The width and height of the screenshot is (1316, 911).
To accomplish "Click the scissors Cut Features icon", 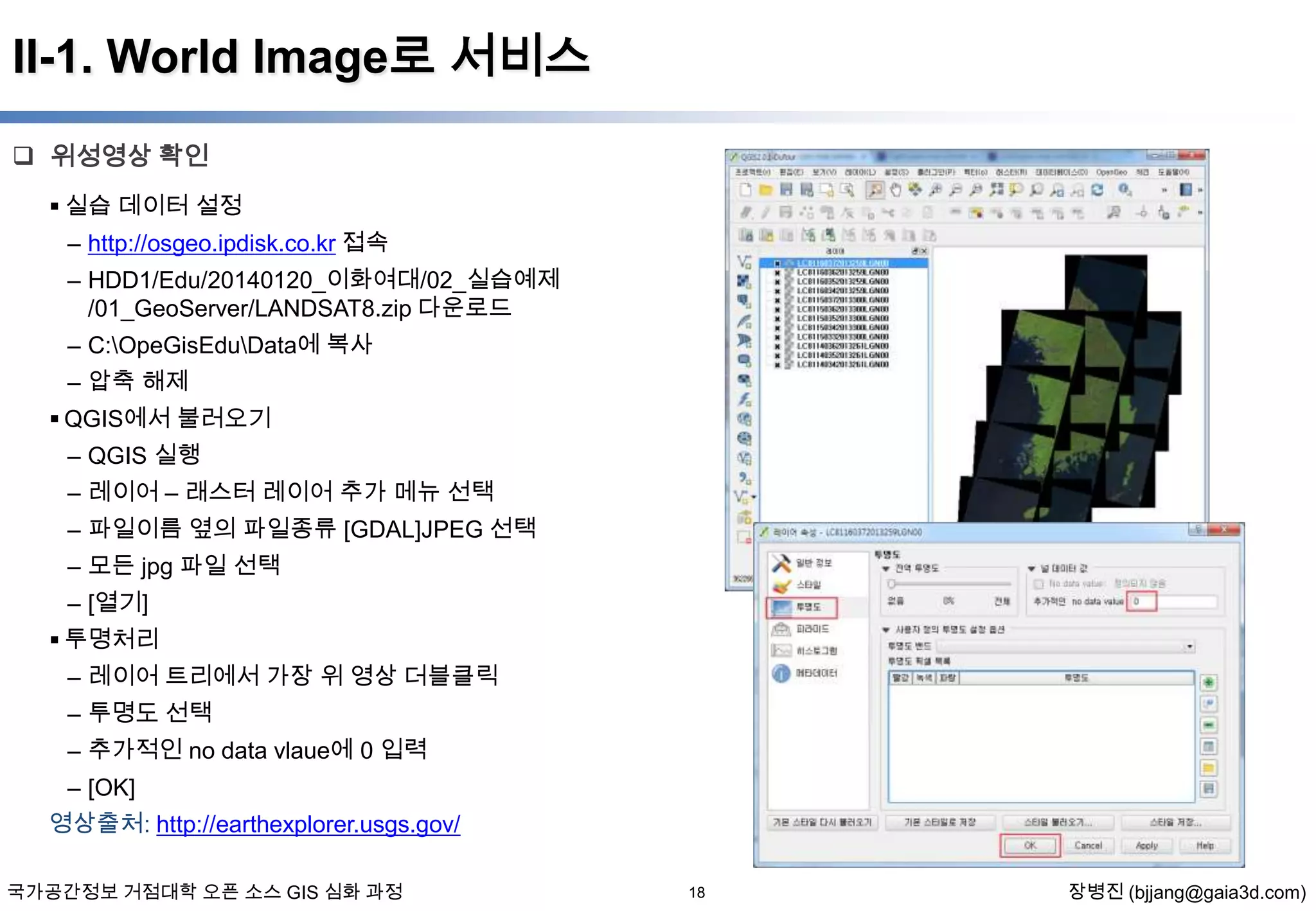I will pyautogui.click(x=888, y=212).
